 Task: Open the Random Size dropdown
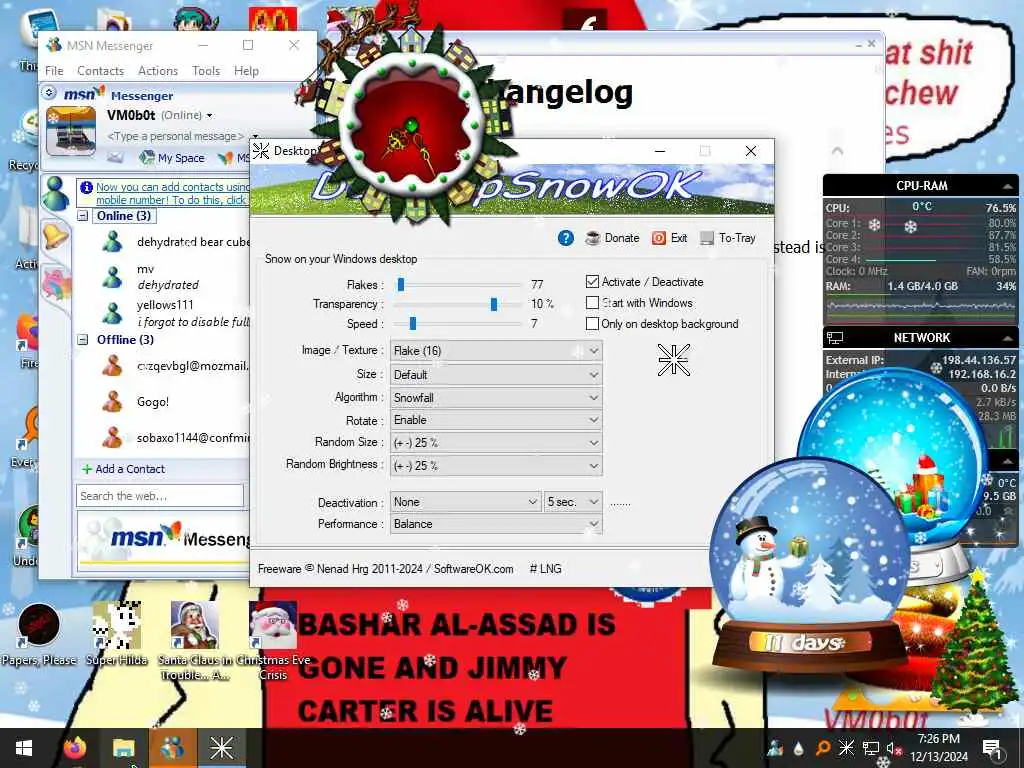click(496, 443)
